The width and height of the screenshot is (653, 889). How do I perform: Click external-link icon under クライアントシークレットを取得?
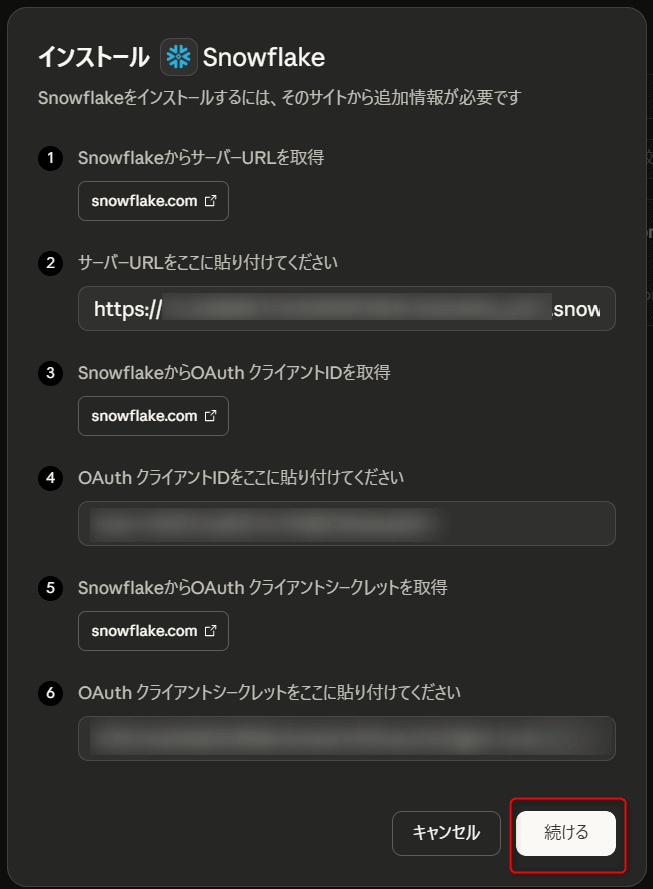(x=210, y=631)
